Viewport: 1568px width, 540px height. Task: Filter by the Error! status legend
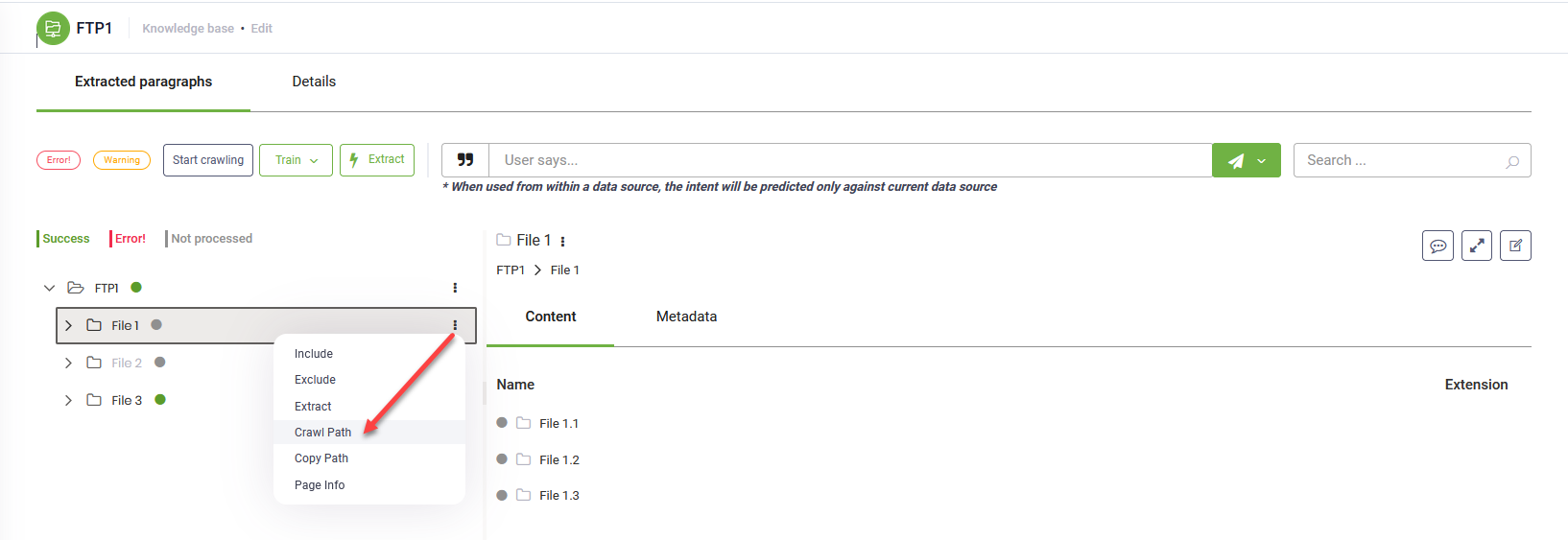tap(131, 239)
